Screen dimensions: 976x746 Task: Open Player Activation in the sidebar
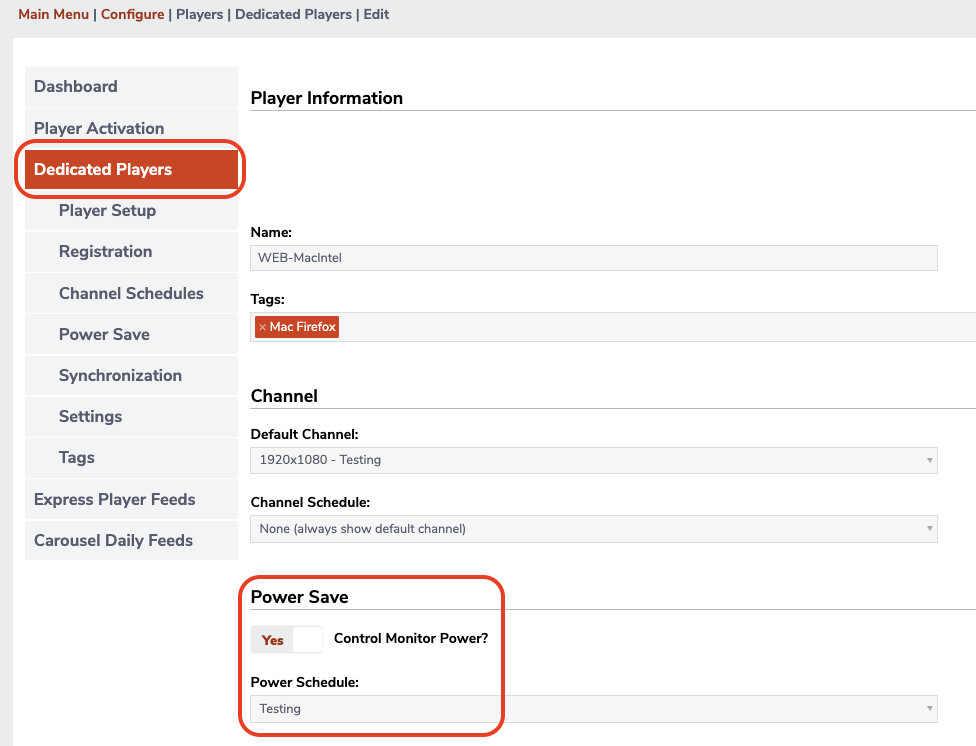click(131, 128)
